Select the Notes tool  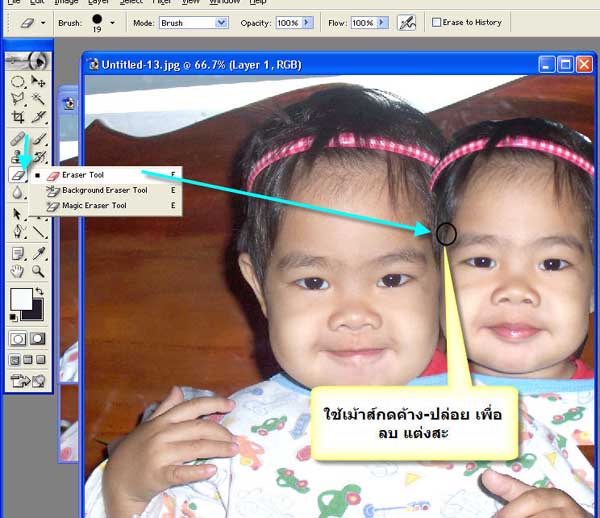point(17,254)
